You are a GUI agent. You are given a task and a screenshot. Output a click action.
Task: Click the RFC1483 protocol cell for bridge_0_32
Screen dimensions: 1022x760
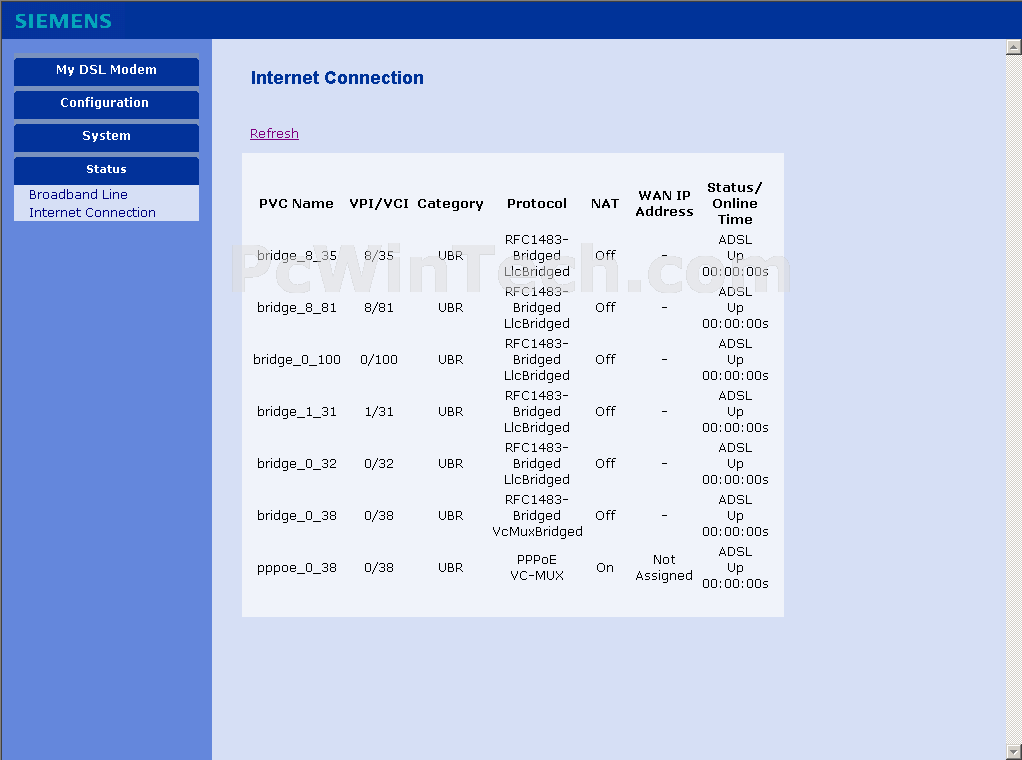pos(537,463)
